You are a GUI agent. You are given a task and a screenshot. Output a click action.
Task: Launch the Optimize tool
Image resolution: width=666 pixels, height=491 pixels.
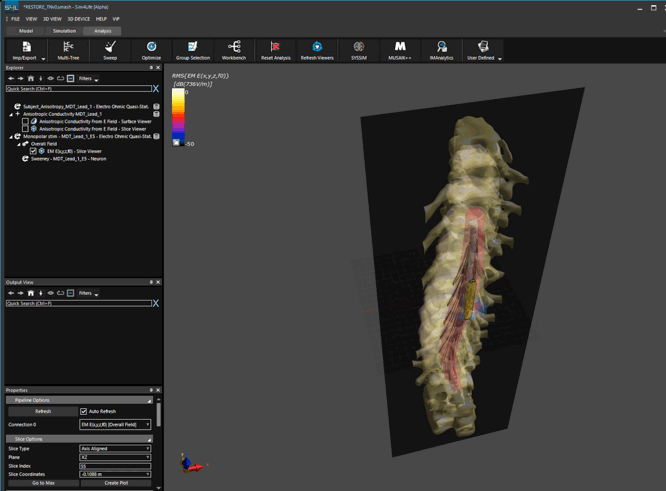[151, 50]
